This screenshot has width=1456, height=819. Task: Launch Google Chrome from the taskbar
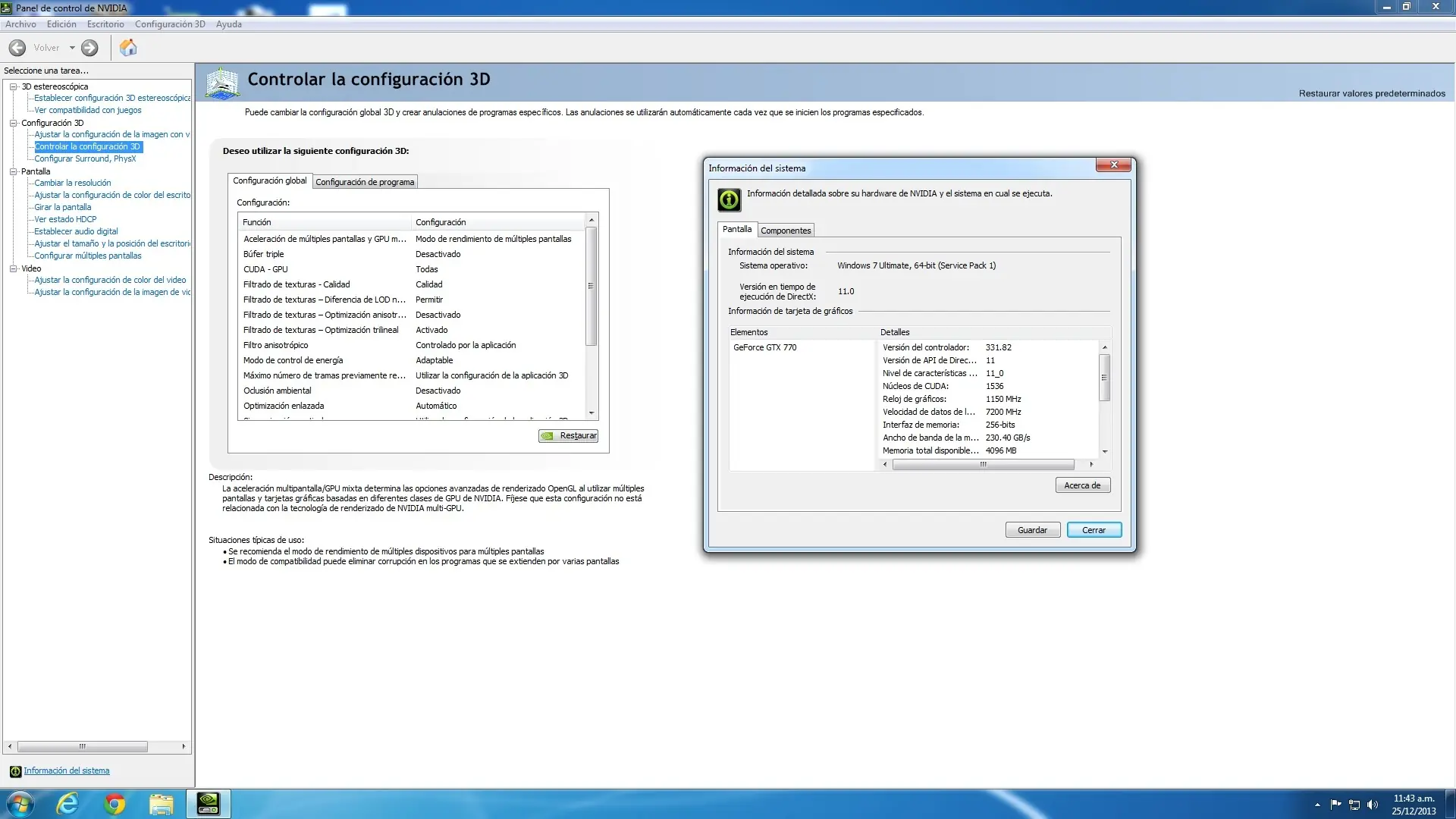click(x=115, y=804)
